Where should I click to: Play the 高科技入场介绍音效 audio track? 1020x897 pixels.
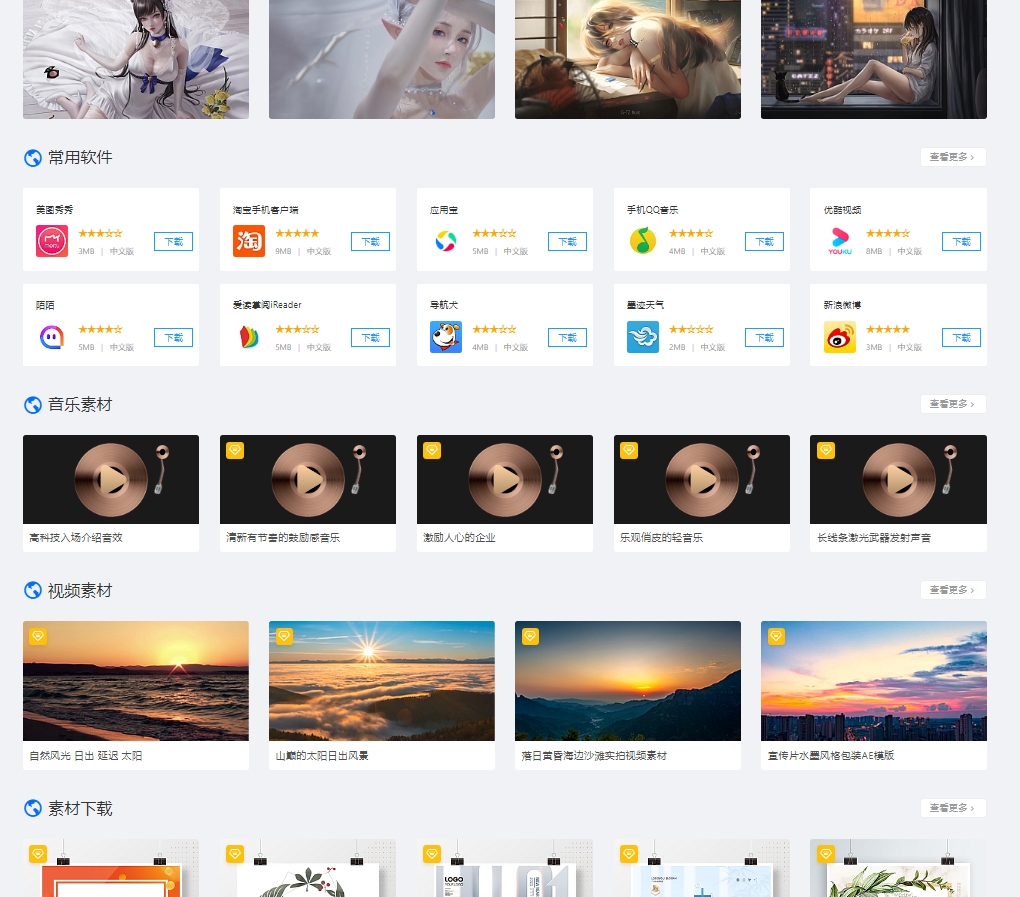(x=113, y=480)
